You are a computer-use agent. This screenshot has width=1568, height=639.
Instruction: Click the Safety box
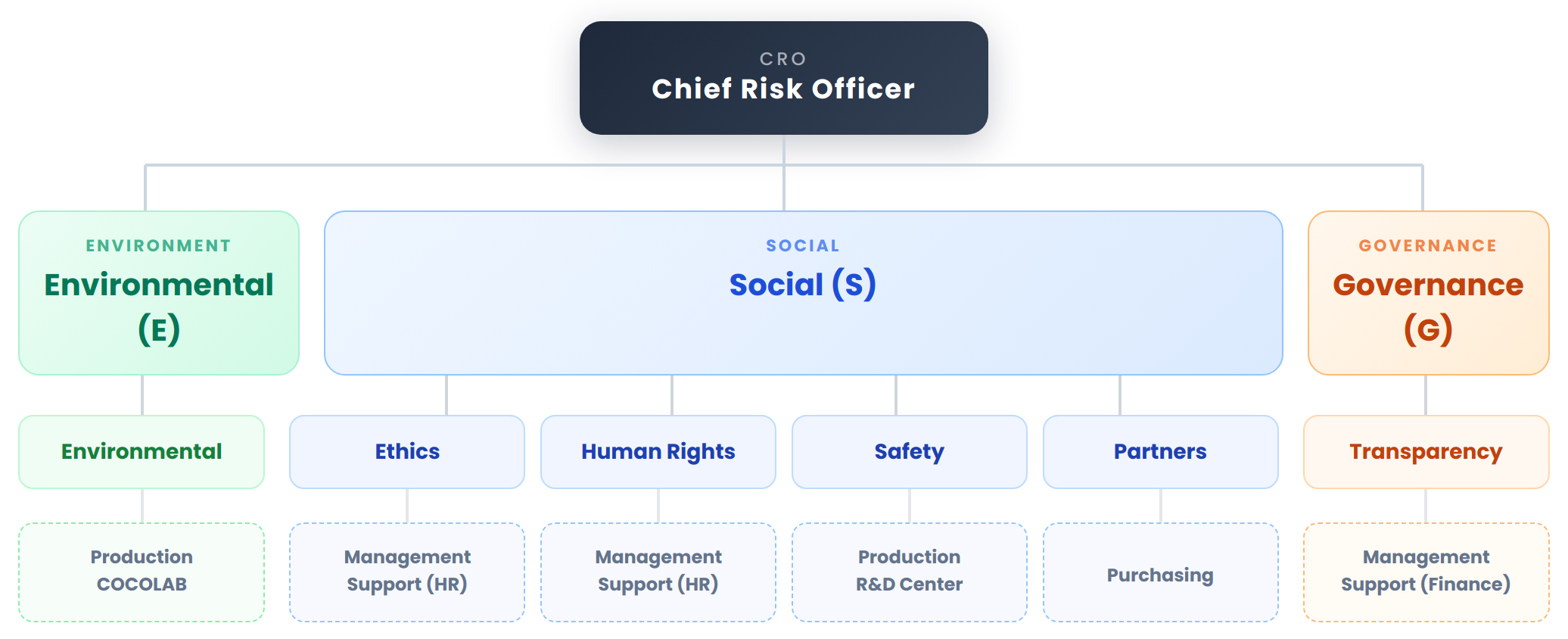909,452
